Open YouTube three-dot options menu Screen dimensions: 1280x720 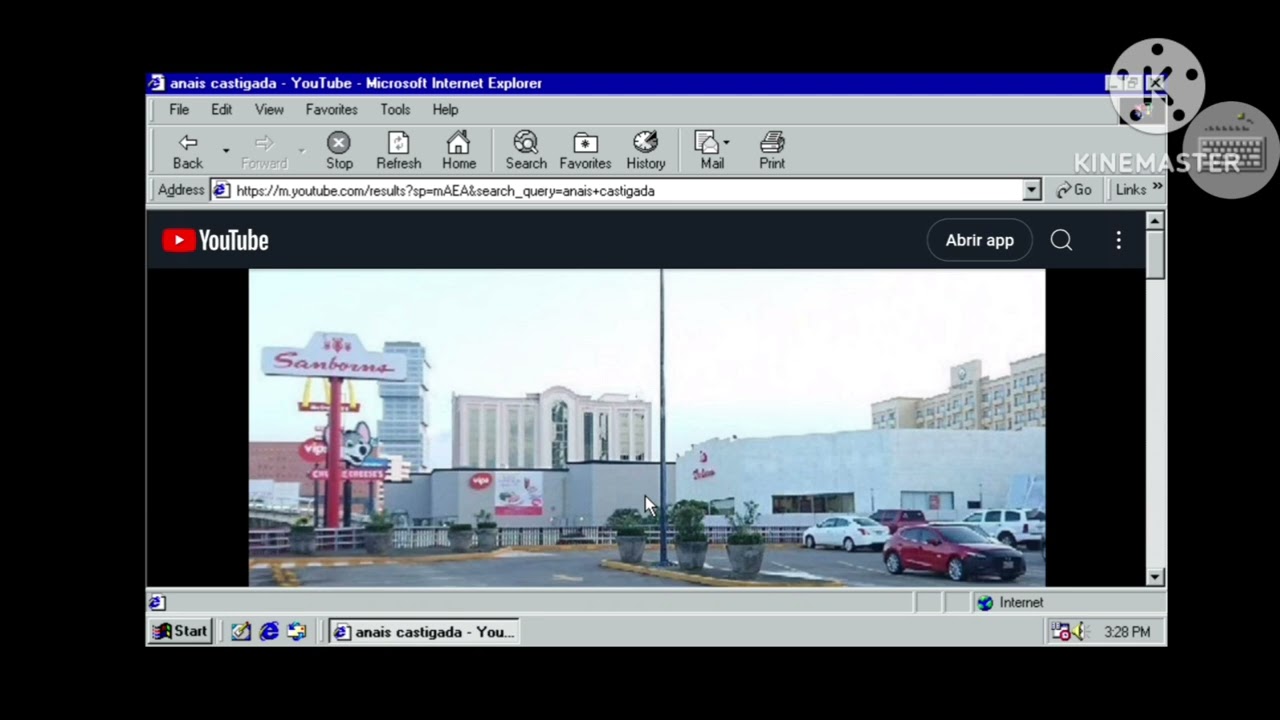pos(1119,240)
